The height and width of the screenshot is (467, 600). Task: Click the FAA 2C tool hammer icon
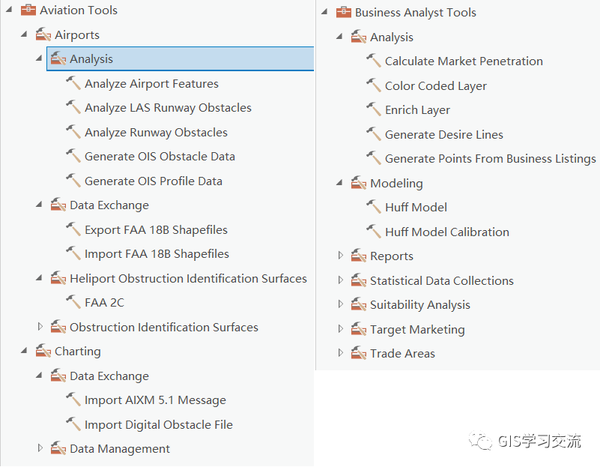pyautogui.click(x=73, y=303)
